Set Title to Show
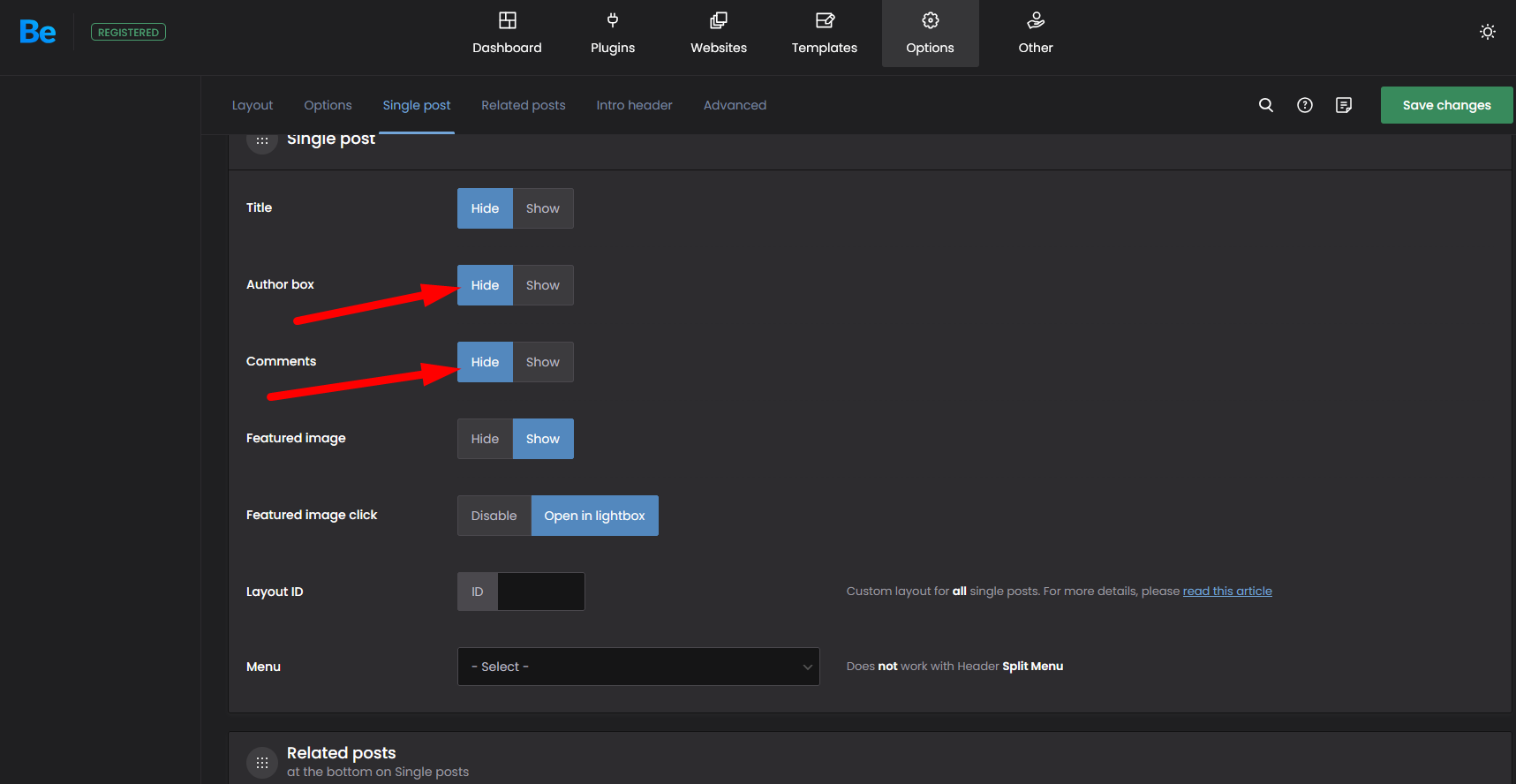The image size is (1516, 784). pyautogui.click(x=542, y=208)
